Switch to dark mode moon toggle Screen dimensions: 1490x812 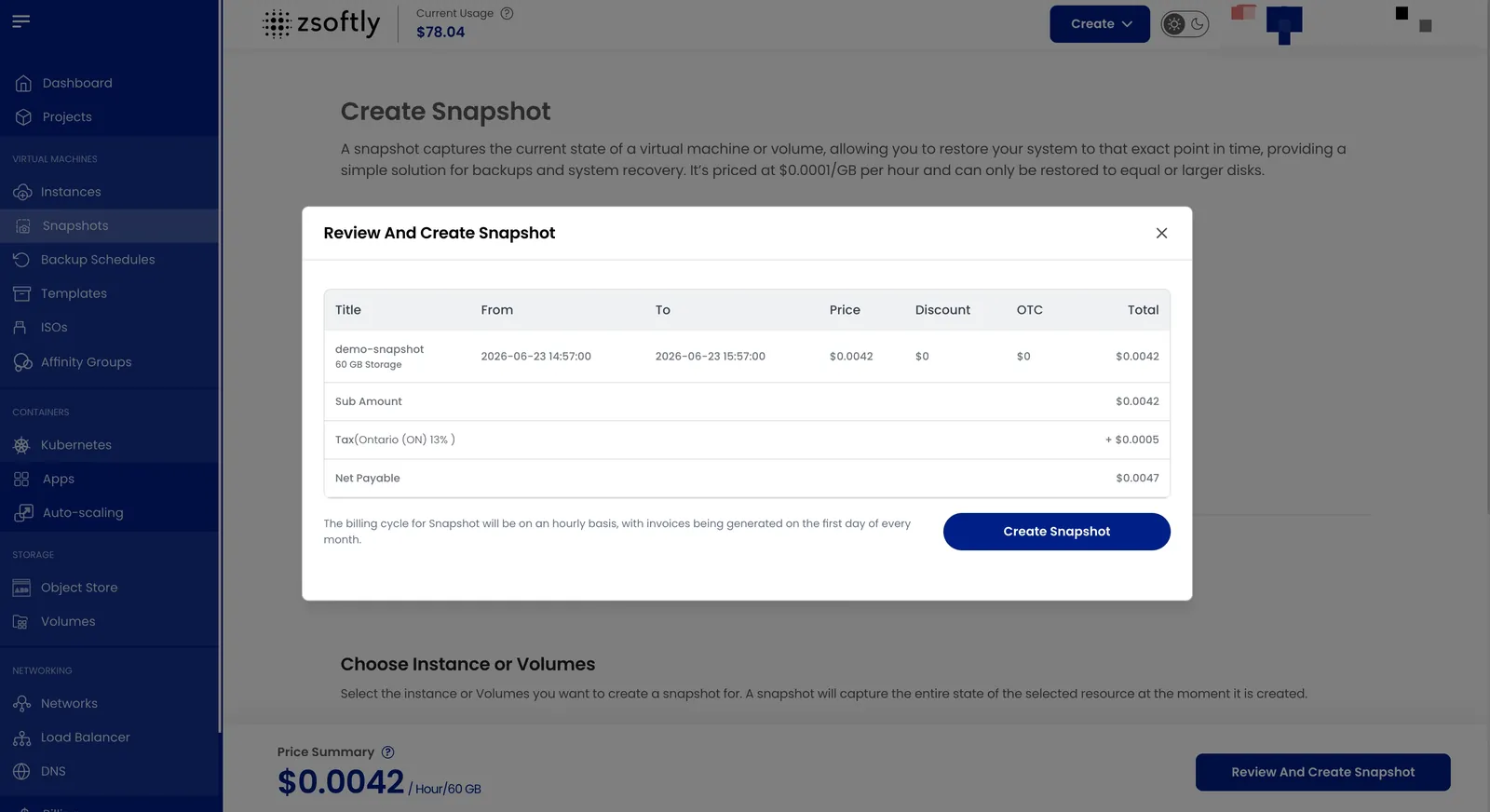pyautogui.click(x=1198, y=24)
